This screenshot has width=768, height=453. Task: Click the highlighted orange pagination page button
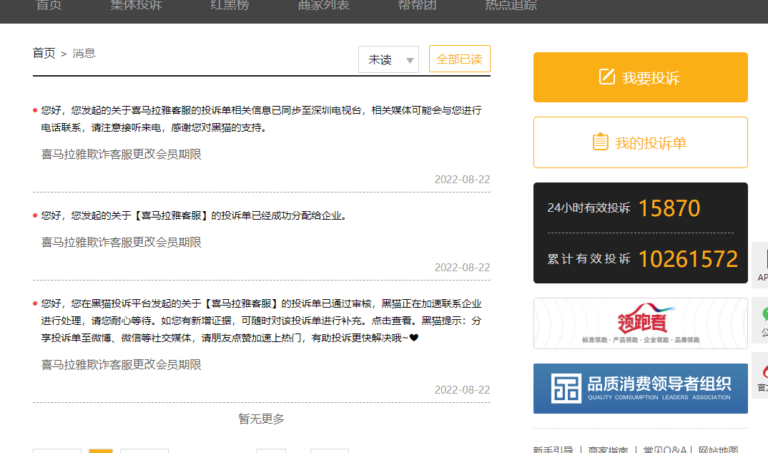100,450
